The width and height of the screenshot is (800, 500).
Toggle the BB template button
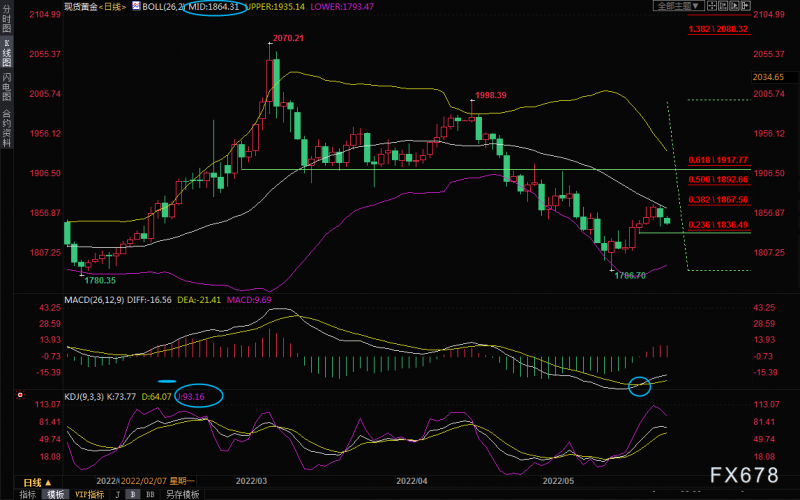tap(150, 494)
